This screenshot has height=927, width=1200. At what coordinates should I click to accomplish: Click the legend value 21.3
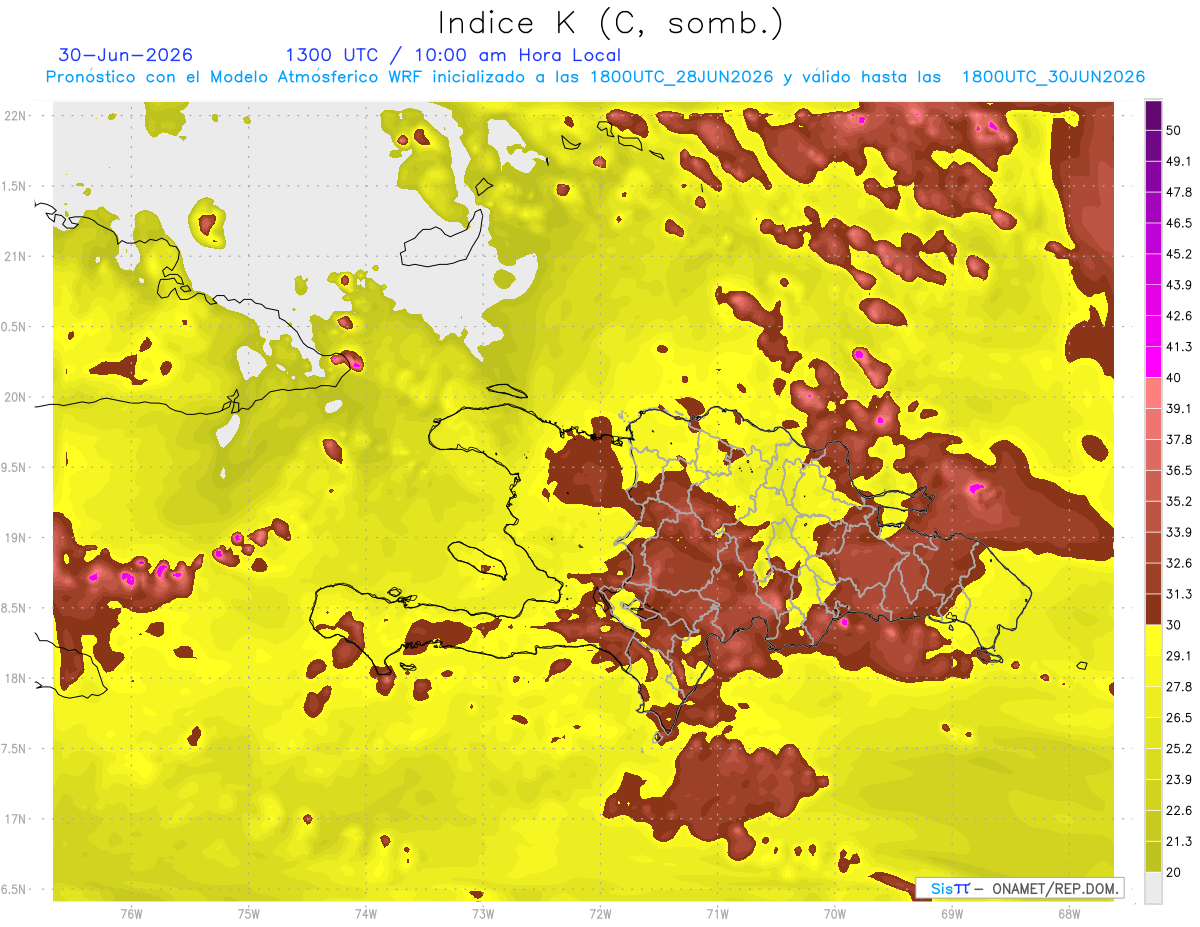click(1179, 842)
